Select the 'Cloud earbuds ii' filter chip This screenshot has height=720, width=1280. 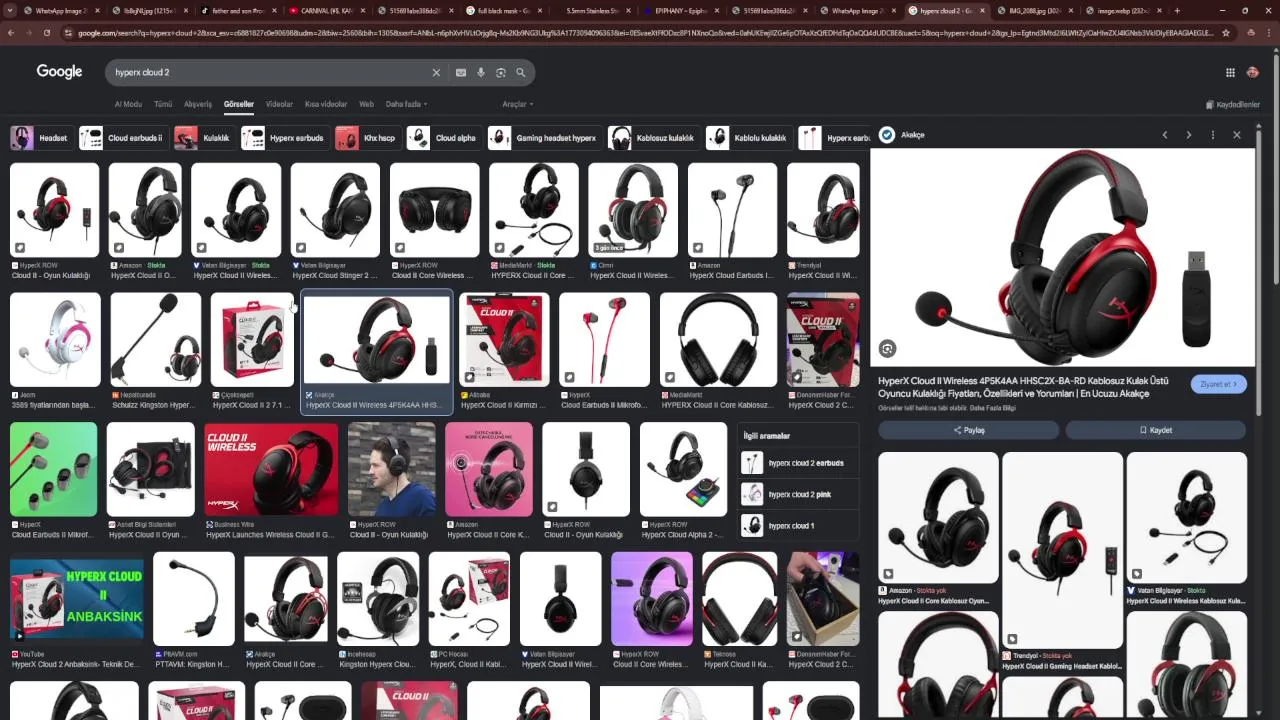[122, 138]
